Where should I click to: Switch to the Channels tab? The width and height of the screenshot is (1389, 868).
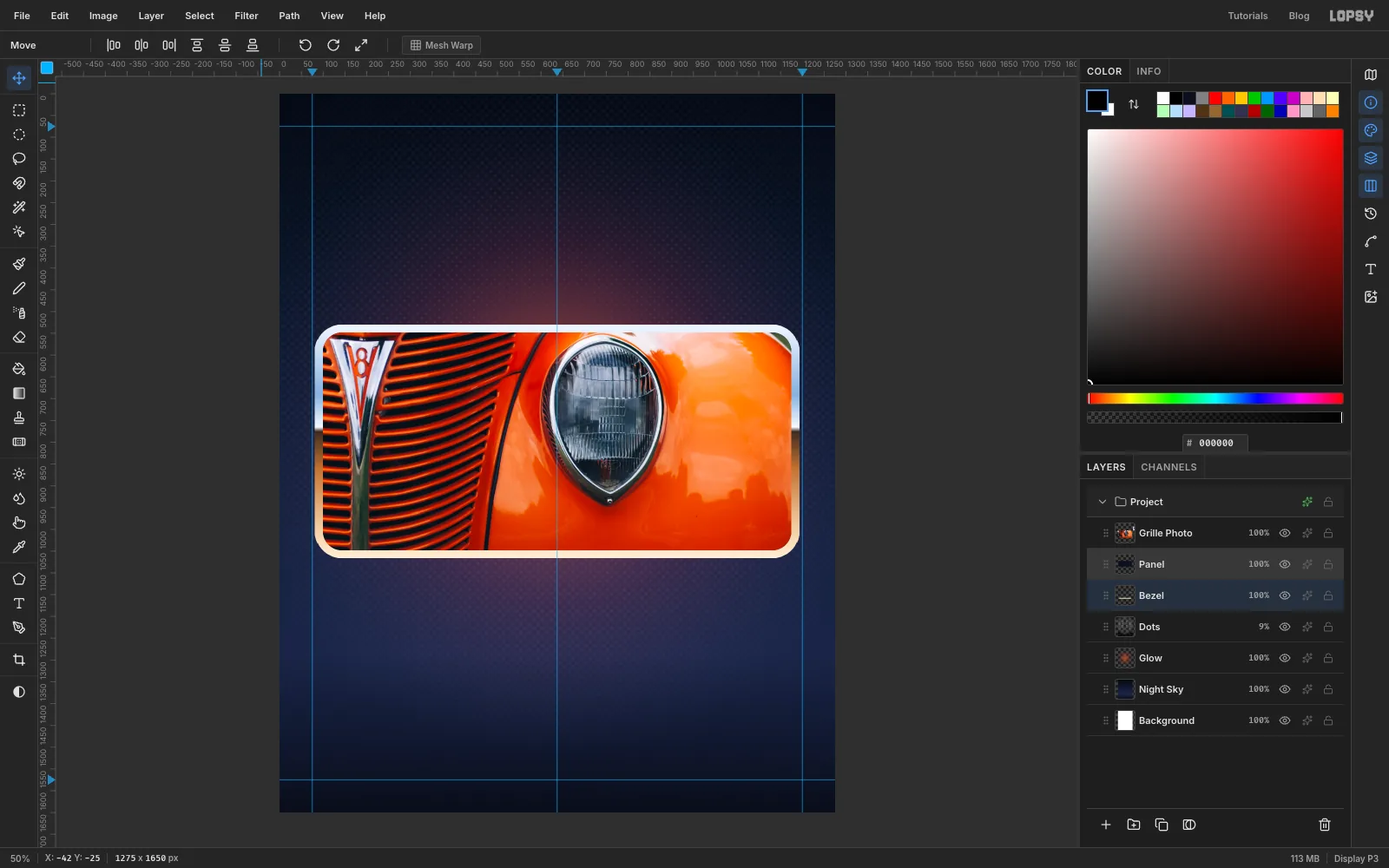tap(1168, 467)
